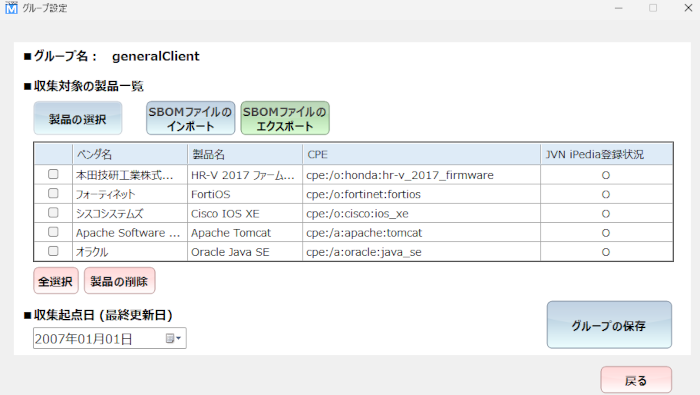Click SBOMファイルのエクスポート button
Screen dimensions: 700x395
tap(285, 118)
